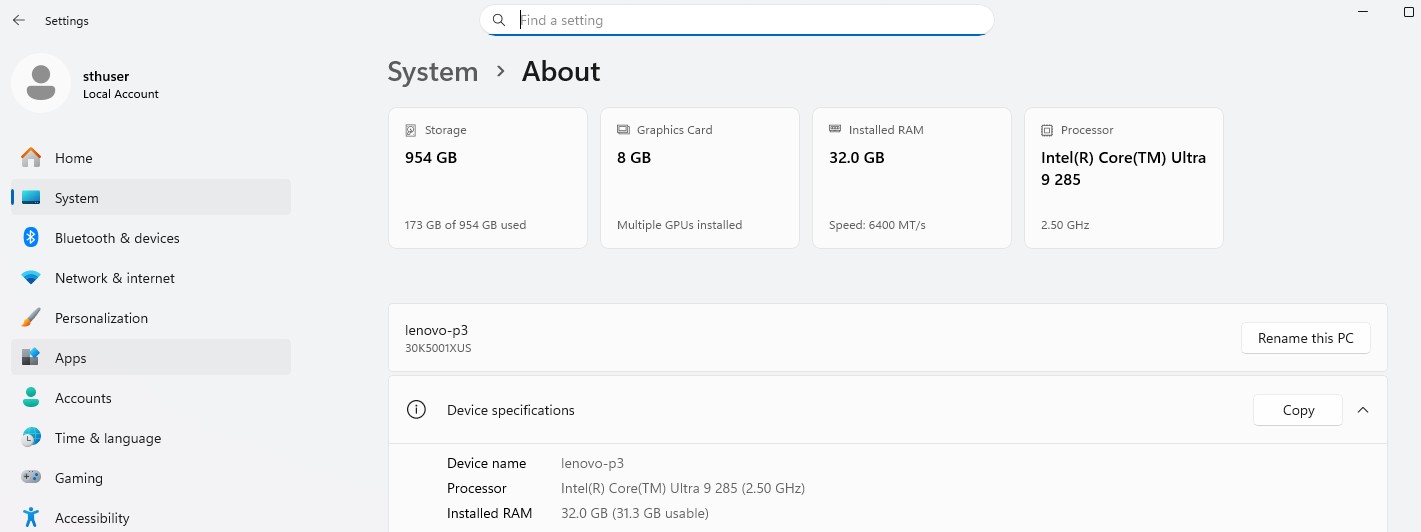1421x532 pixels.
Task: Click the search magnifier icon
Action: pyautogui.click(x=499, y=20)
